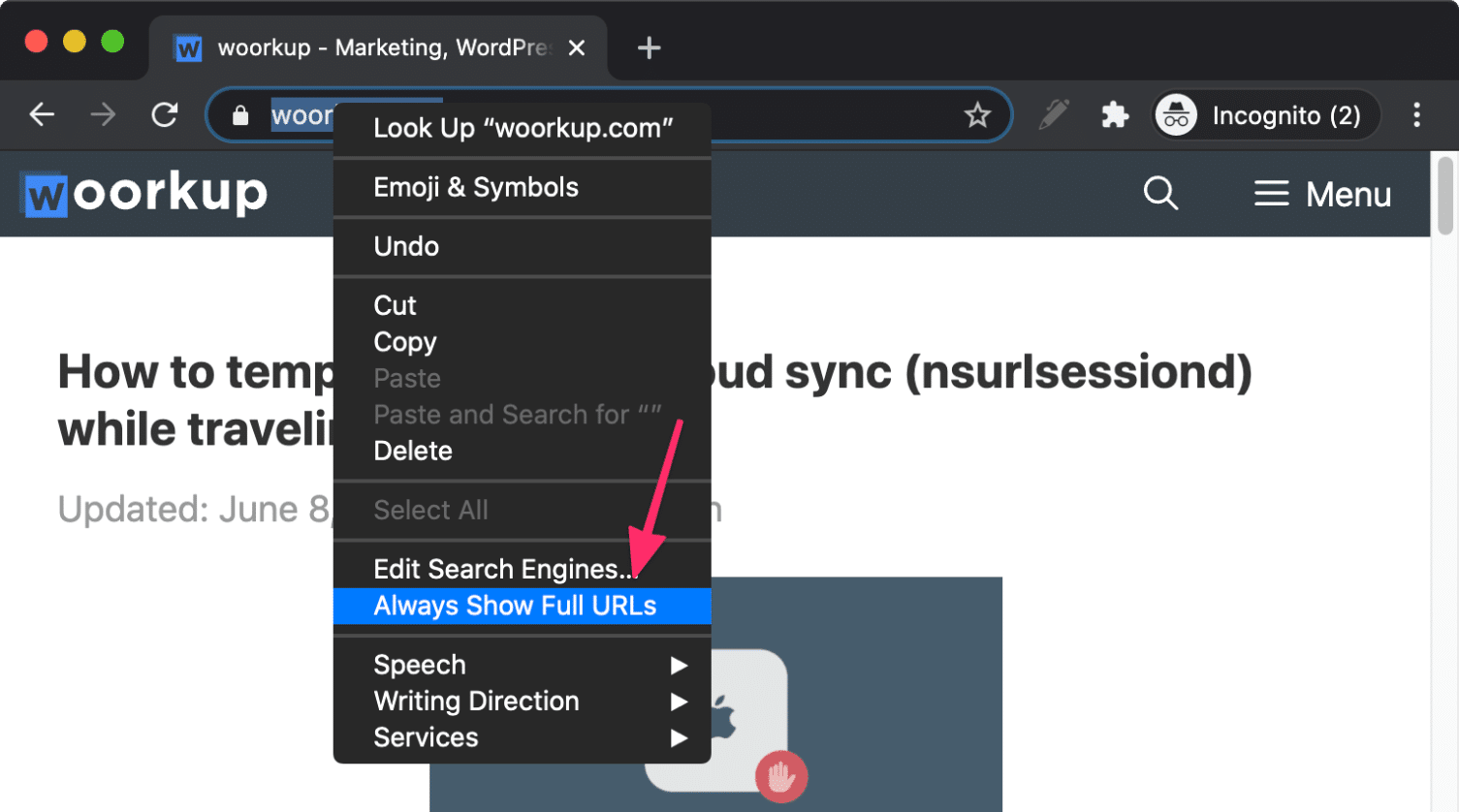This screenshot has width=1459, height=812.
Task: Open Edit Search Engines
Action: tap(523, 569)
